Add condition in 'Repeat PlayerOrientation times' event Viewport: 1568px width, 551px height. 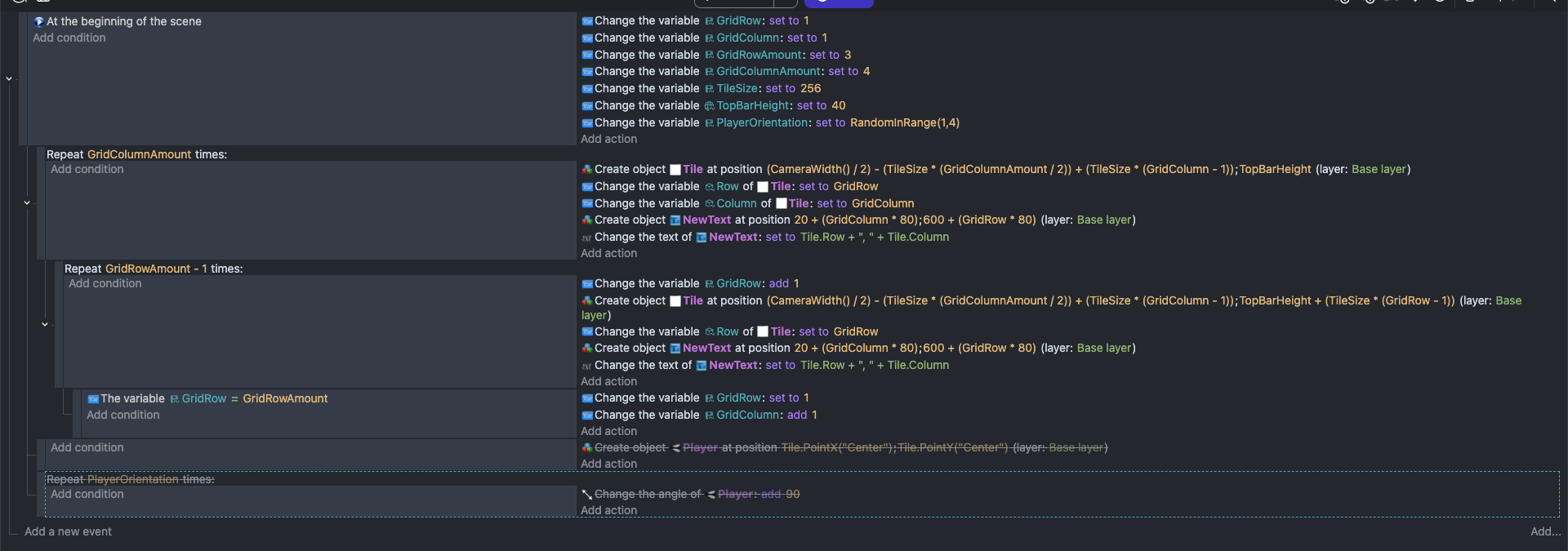click(87, 495)
